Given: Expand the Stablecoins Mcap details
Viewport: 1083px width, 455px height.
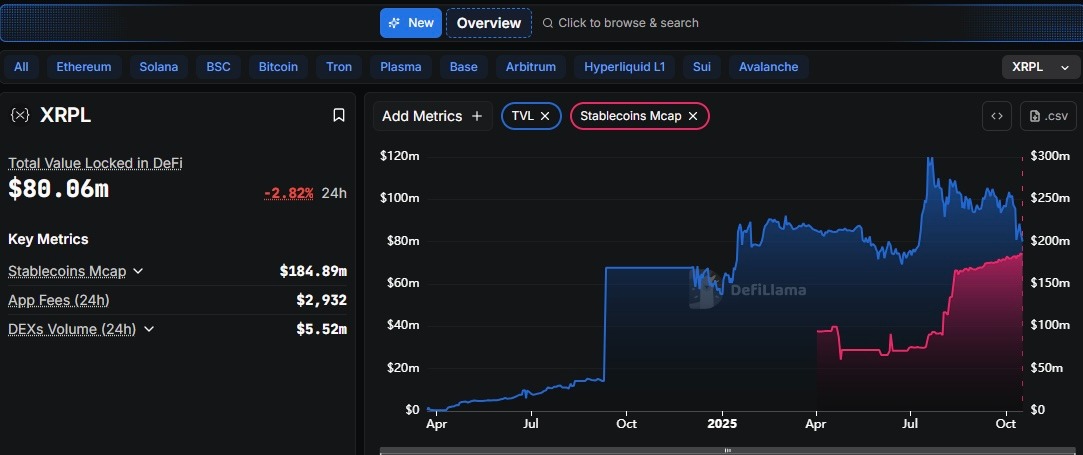Looking at the screenshot, I should [138, 271].
